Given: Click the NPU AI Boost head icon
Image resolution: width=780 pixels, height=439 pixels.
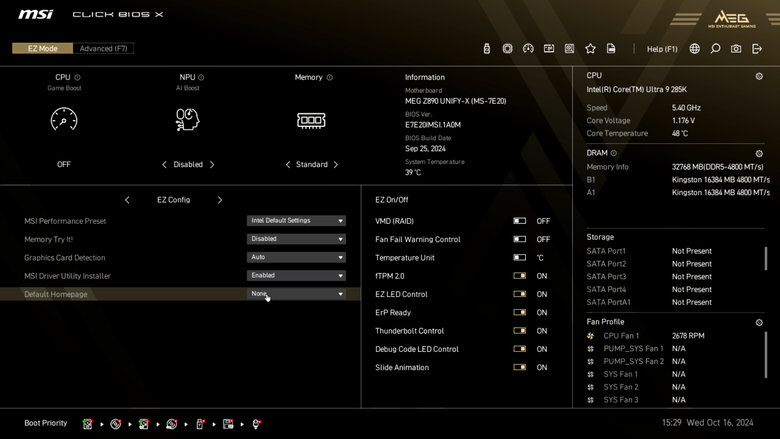Looking at the screenshot, I should 188,119.
